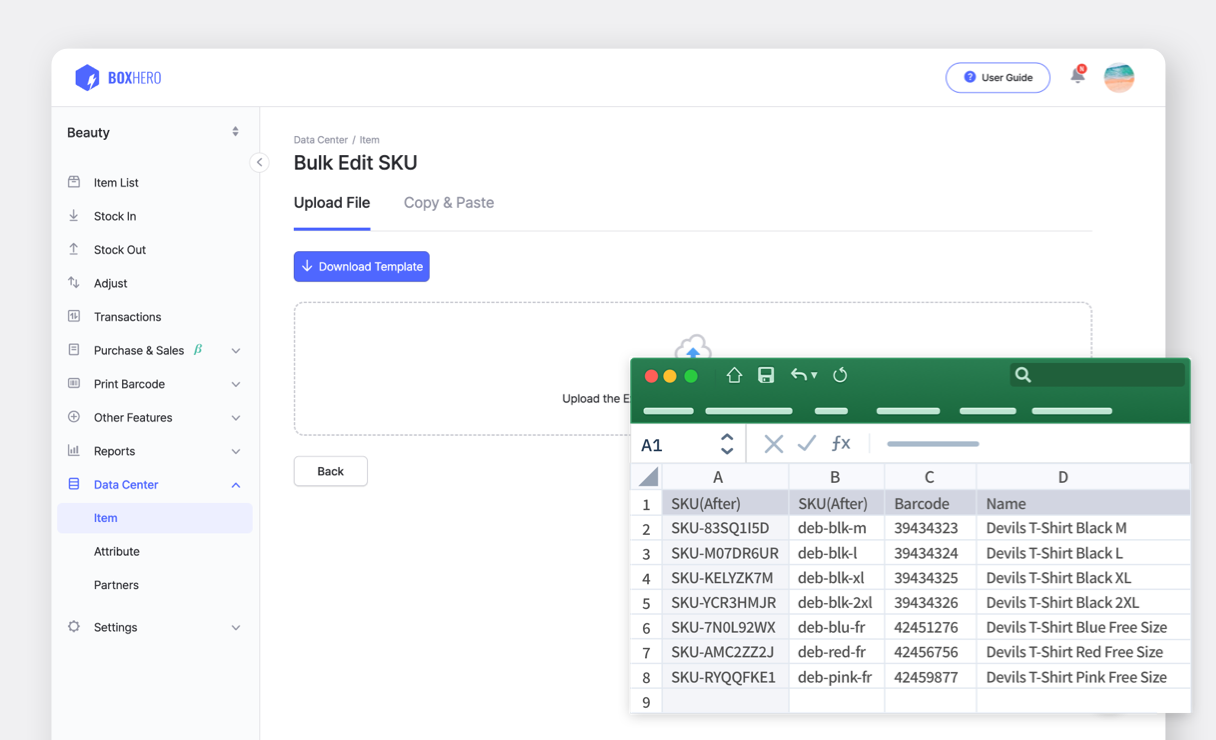1216x740 pixels.
Task: Click the Download Template button
Action: point(361,266)
